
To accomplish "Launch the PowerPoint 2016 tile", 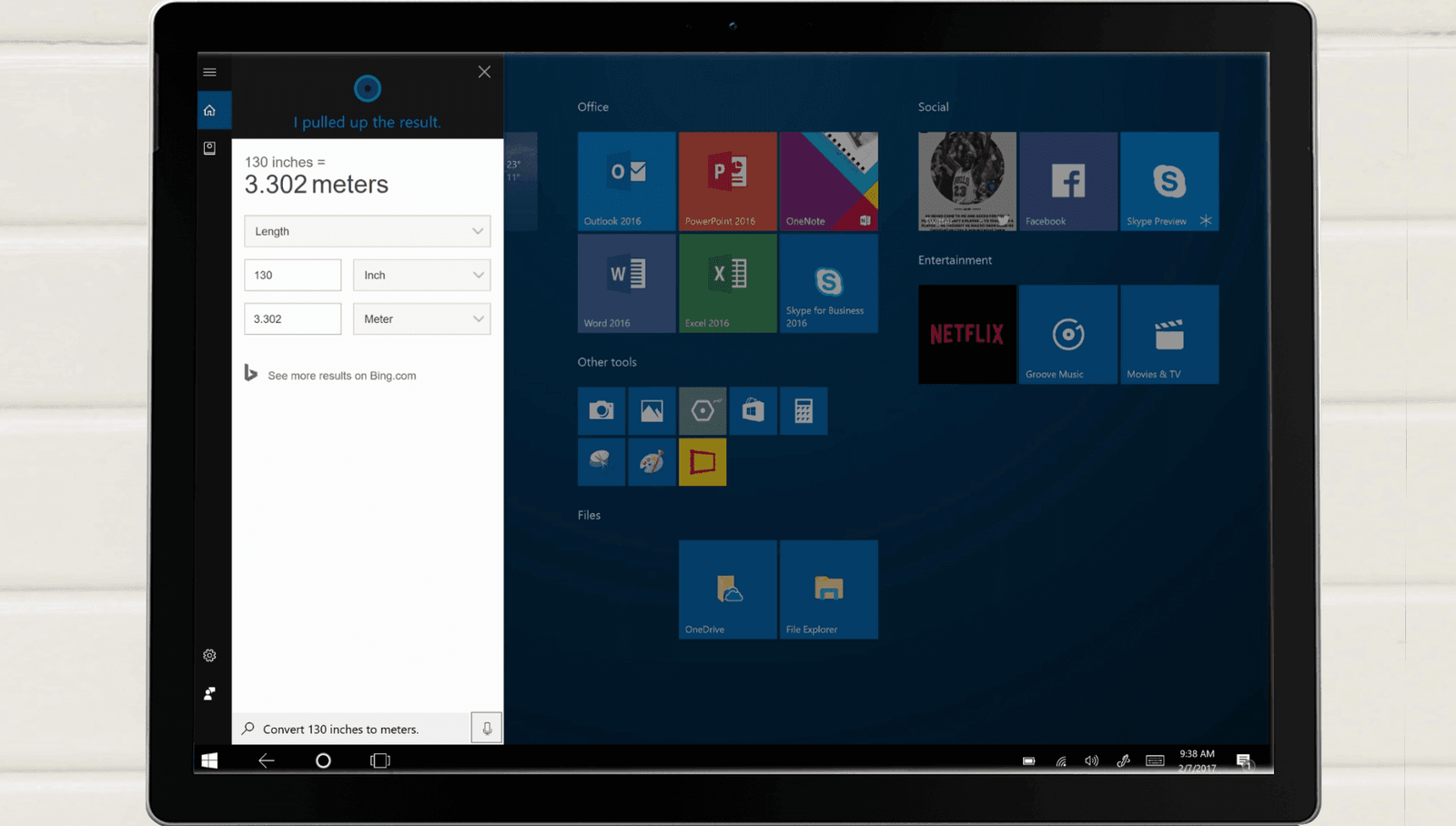I will pos(727,181).
